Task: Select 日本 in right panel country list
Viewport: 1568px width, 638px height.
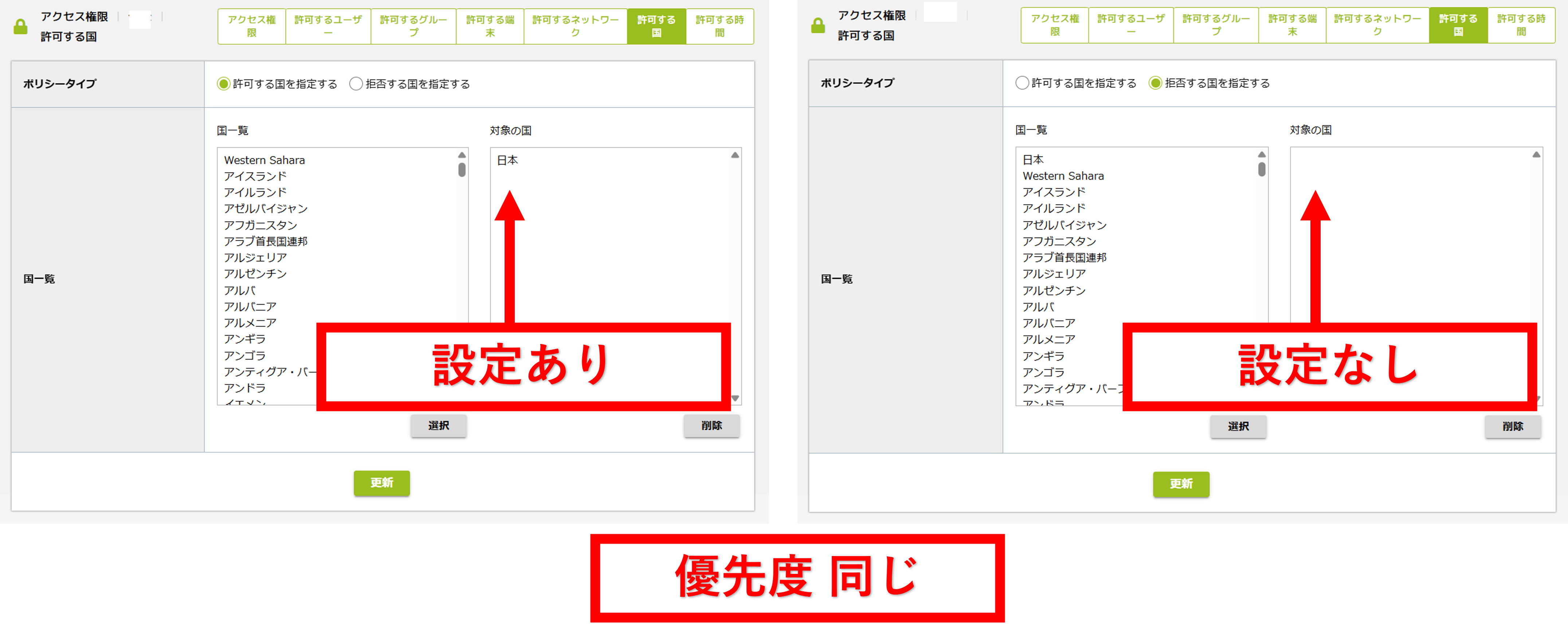Action: [1033, 160]
